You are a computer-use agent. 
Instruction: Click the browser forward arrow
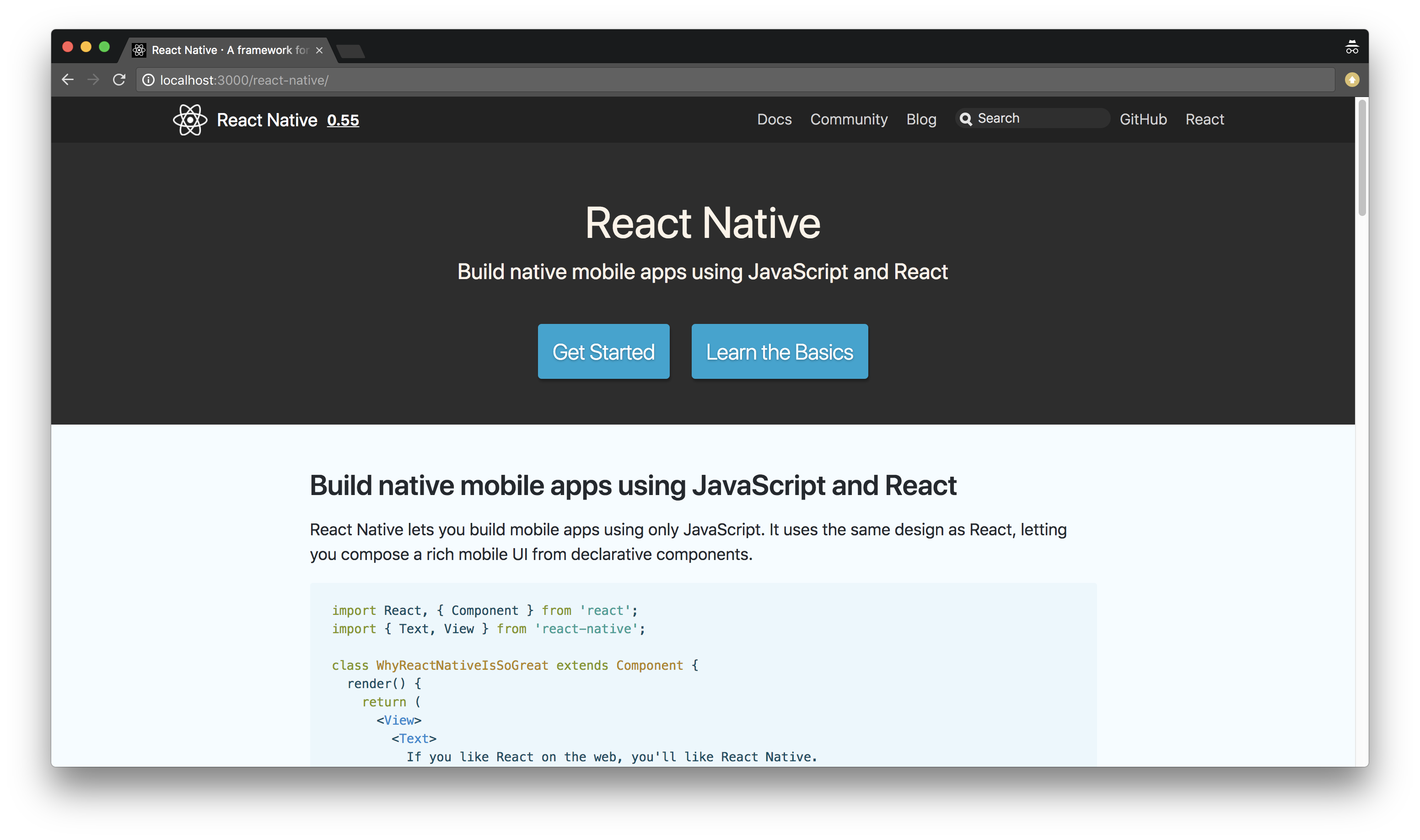point(93,80)
